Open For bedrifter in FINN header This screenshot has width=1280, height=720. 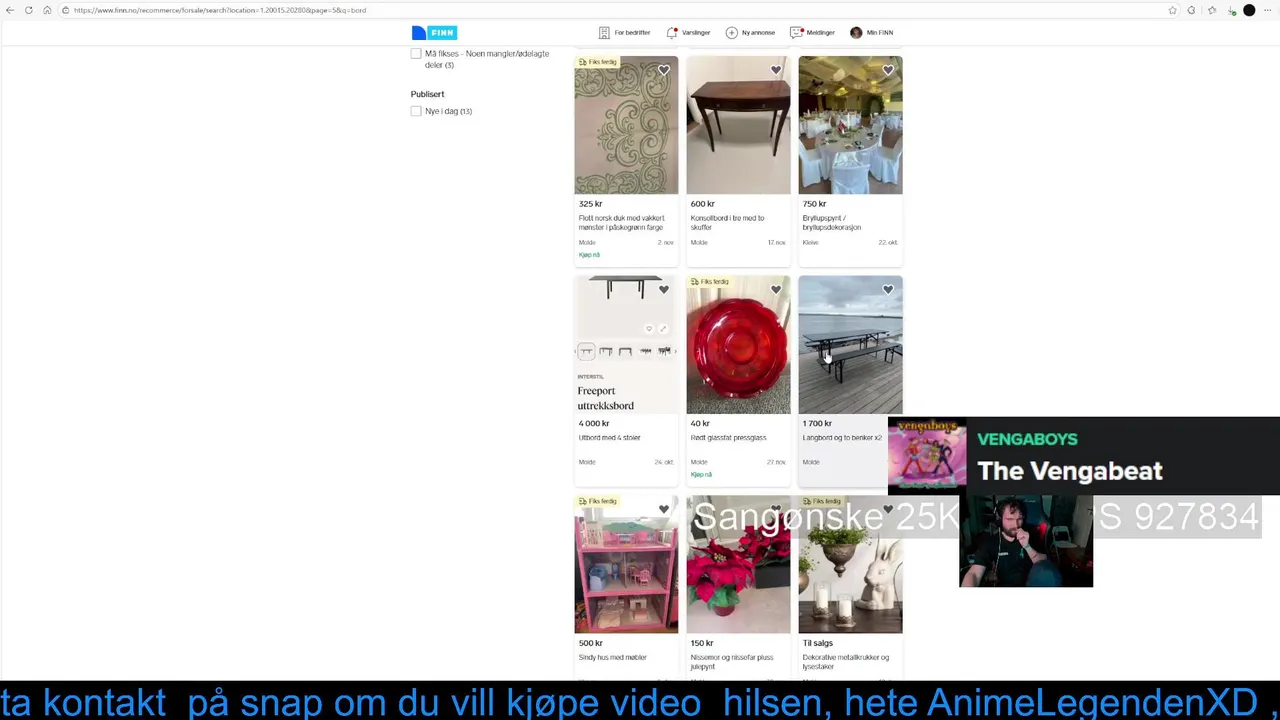(x=624, y=33)
